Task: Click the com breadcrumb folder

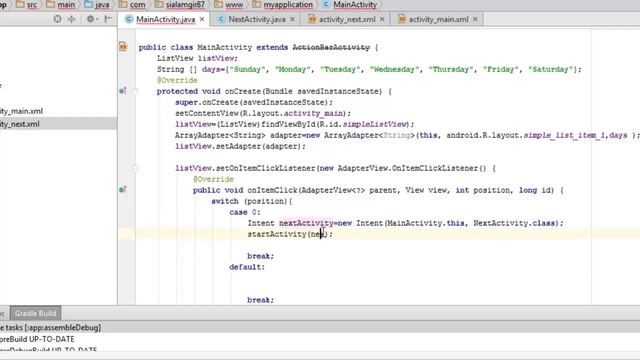Action: pos(132,5)
